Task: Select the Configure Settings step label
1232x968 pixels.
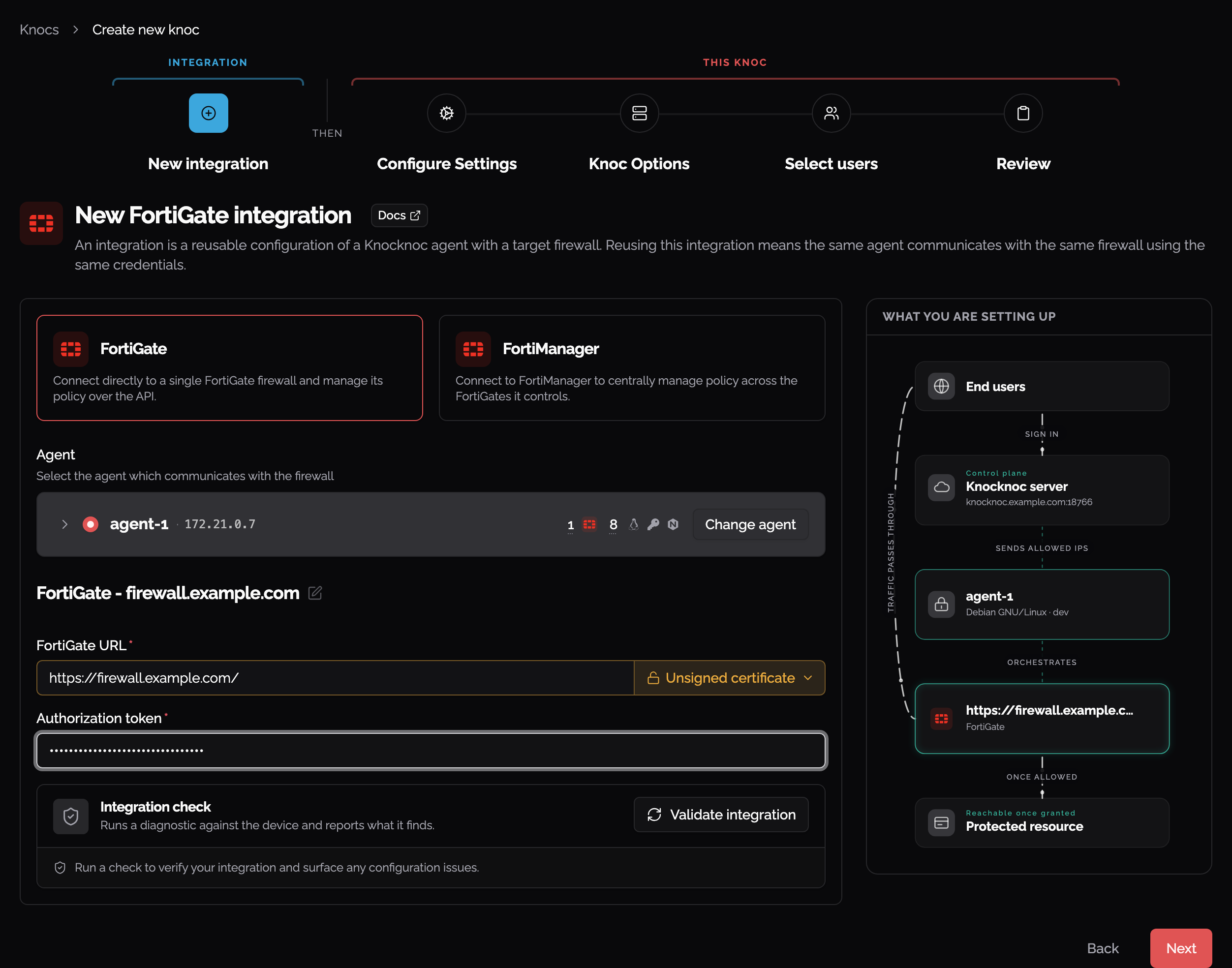Action: click(x=447, y=164)
